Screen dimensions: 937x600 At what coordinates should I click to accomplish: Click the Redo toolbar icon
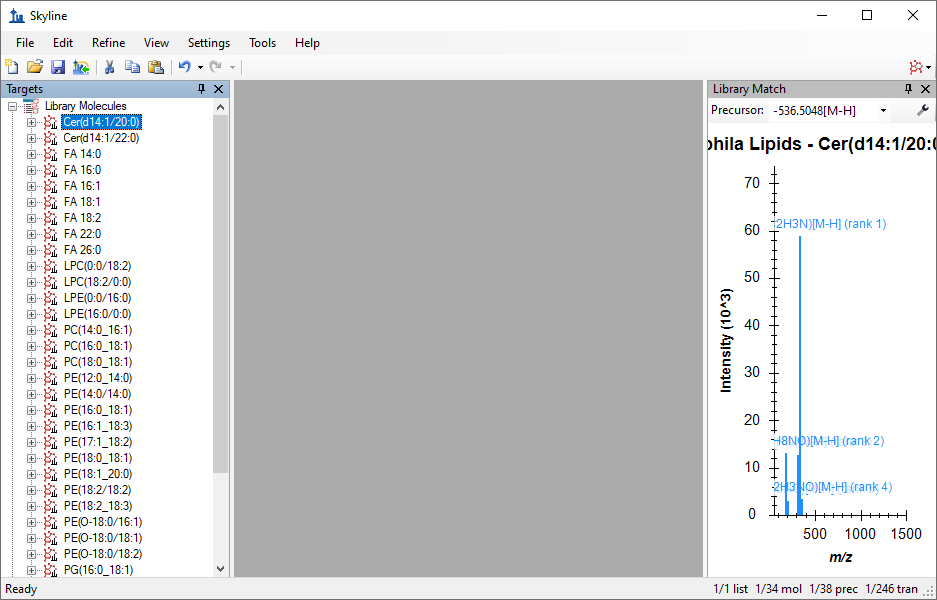pyautogui.click(x=216, y=67)
